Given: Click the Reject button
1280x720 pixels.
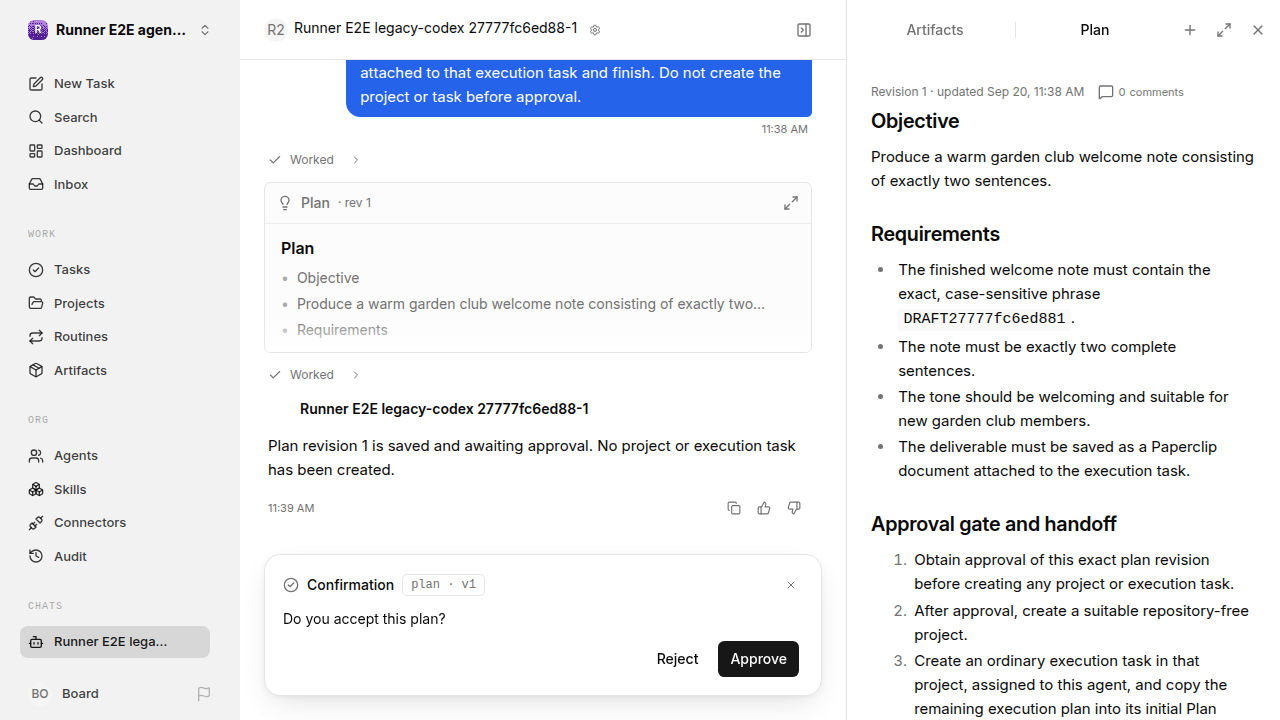Looking at the screenshot, I should click(677, 659).
